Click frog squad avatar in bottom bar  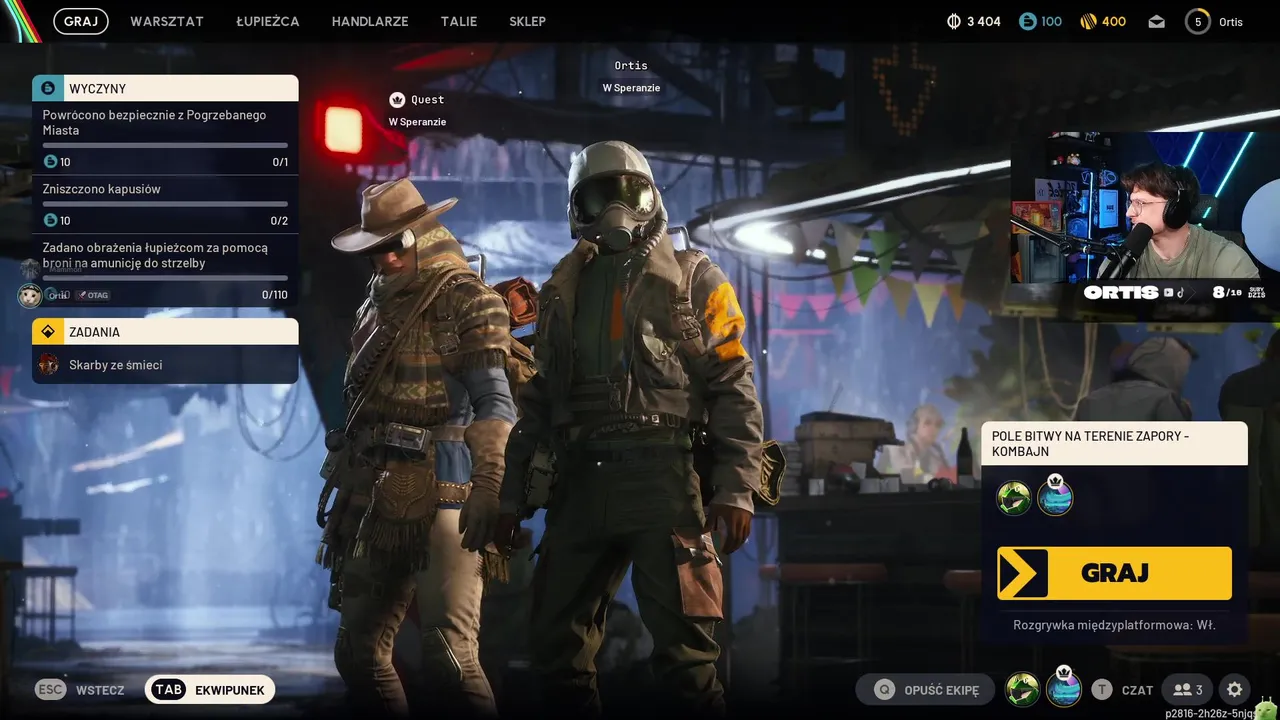tap(1023, 689)
